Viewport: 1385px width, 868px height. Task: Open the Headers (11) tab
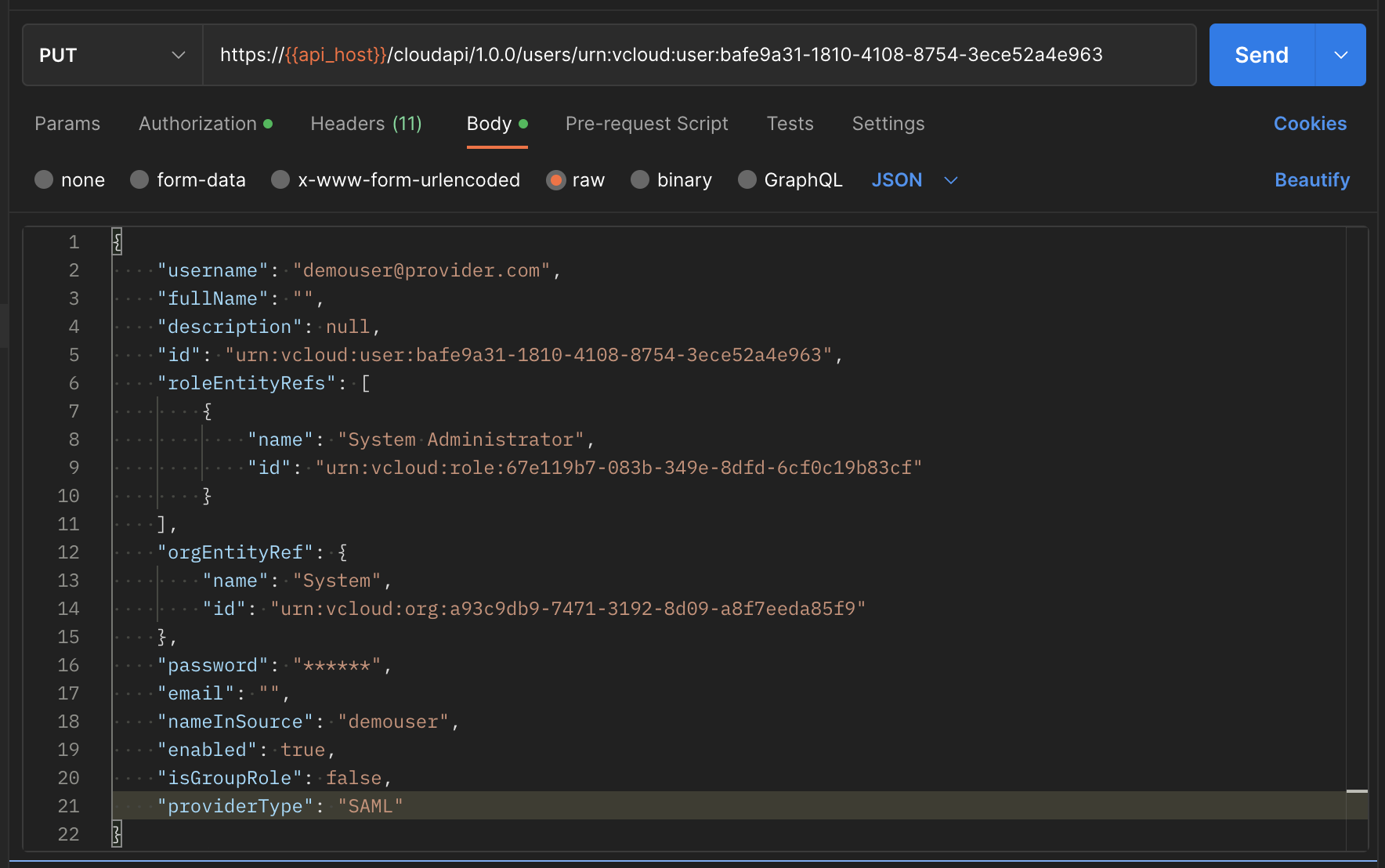pyautogui.click(x=366, y=124)
